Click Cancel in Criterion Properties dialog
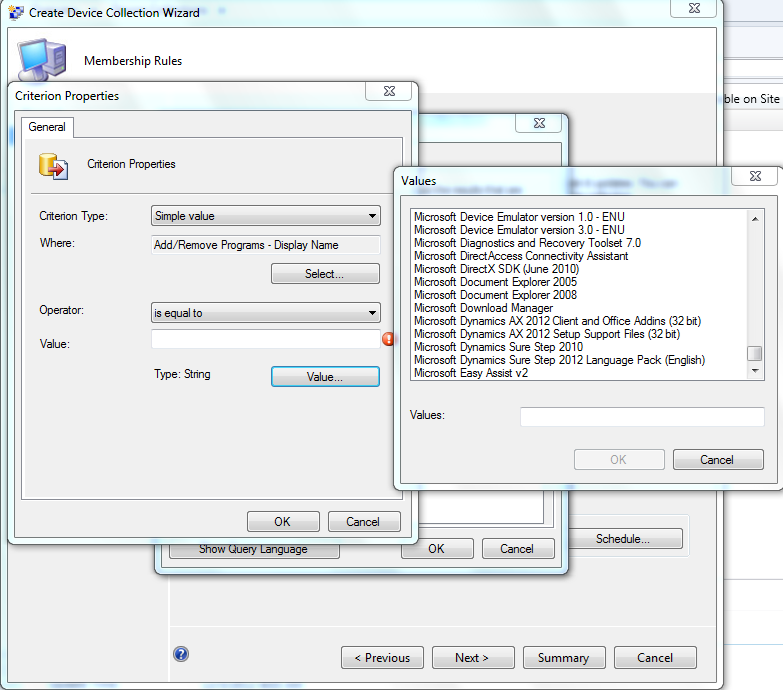Viewport: 783px width, 690px height. point(364,522)
